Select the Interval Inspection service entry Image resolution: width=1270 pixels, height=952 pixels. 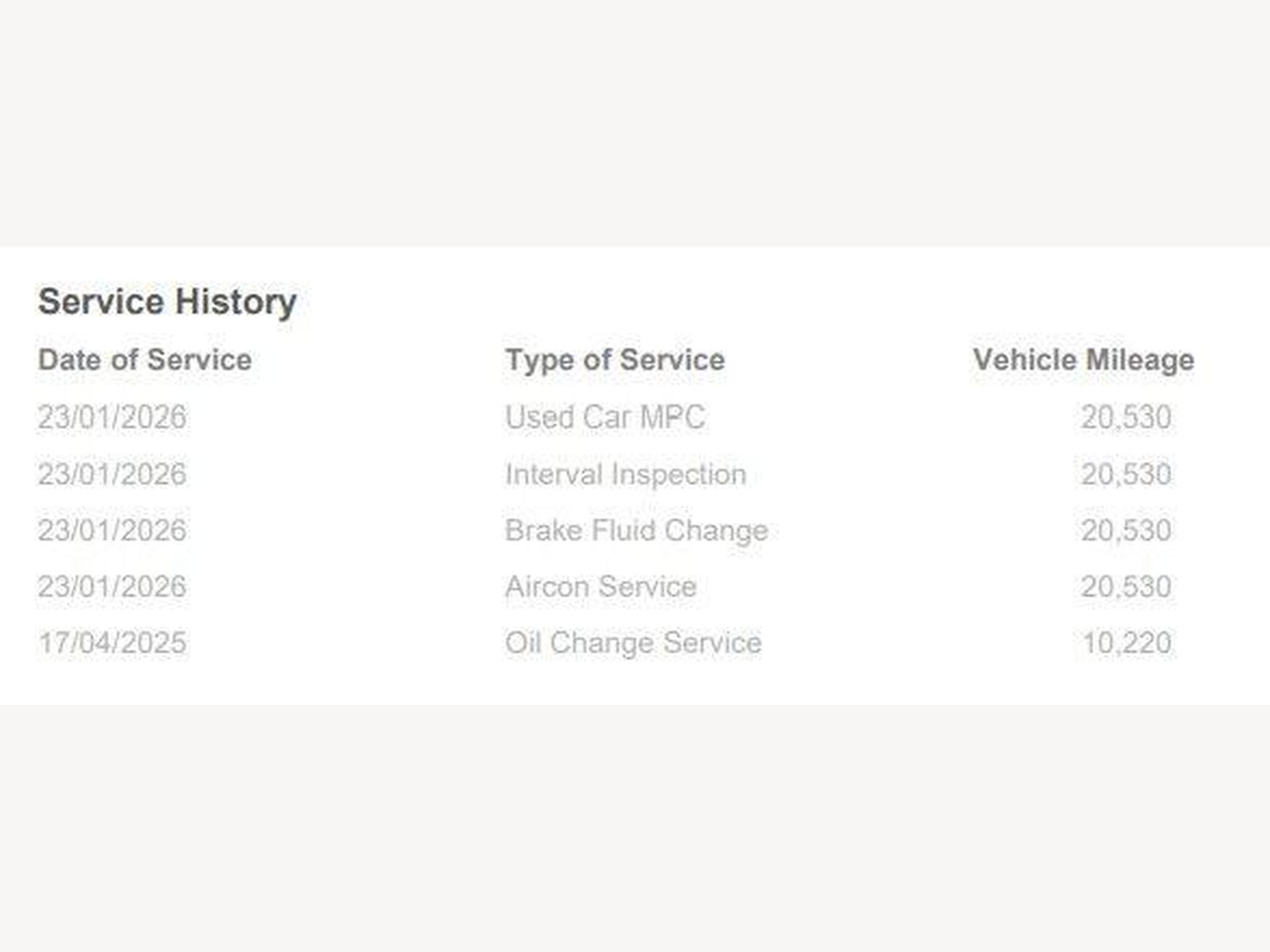[x=625, y=474]
